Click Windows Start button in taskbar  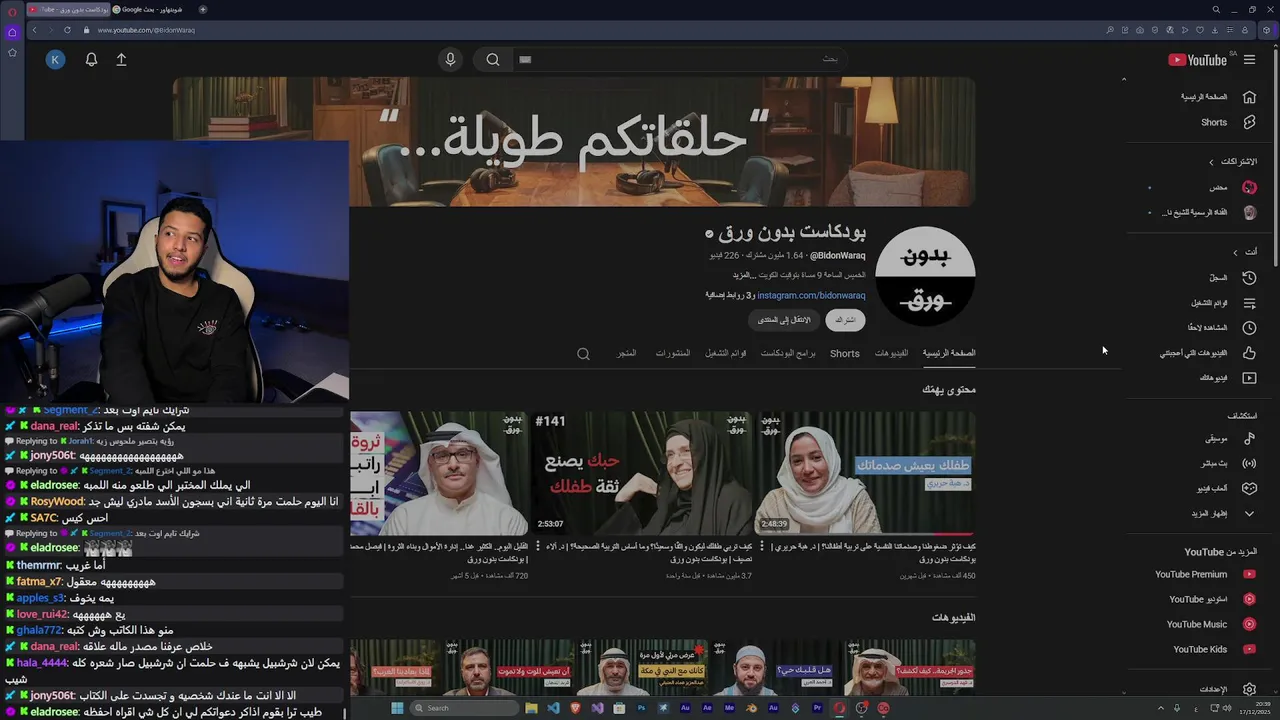(x=396, y=708)
